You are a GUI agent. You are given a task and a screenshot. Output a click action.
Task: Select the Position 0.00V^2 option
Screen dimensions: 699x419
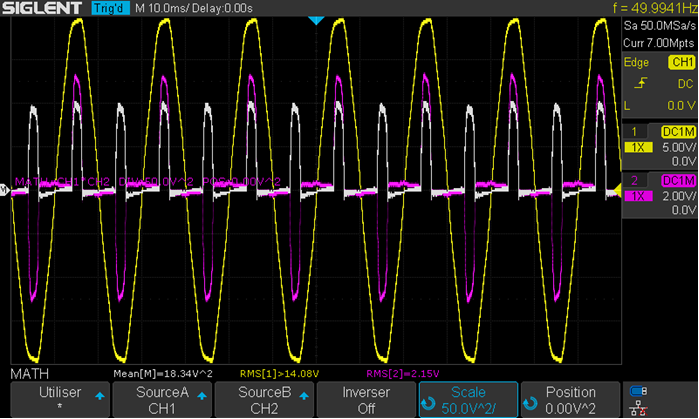click(x=570, y=399)
